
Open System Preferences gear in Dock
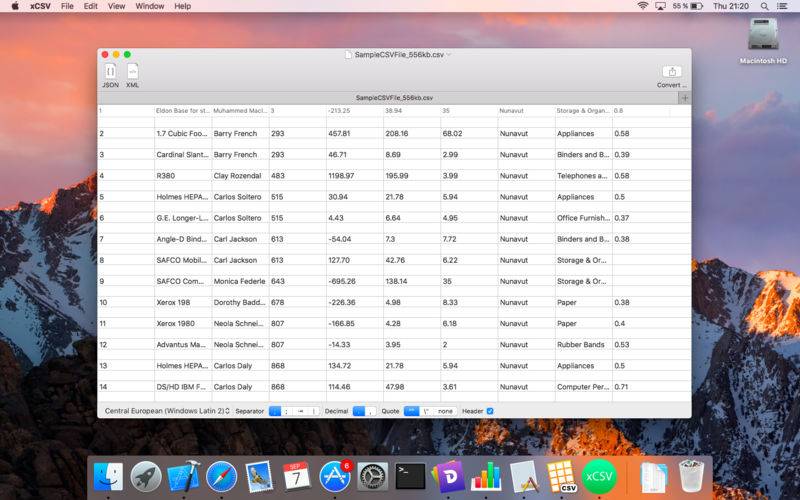click(372, 477)
